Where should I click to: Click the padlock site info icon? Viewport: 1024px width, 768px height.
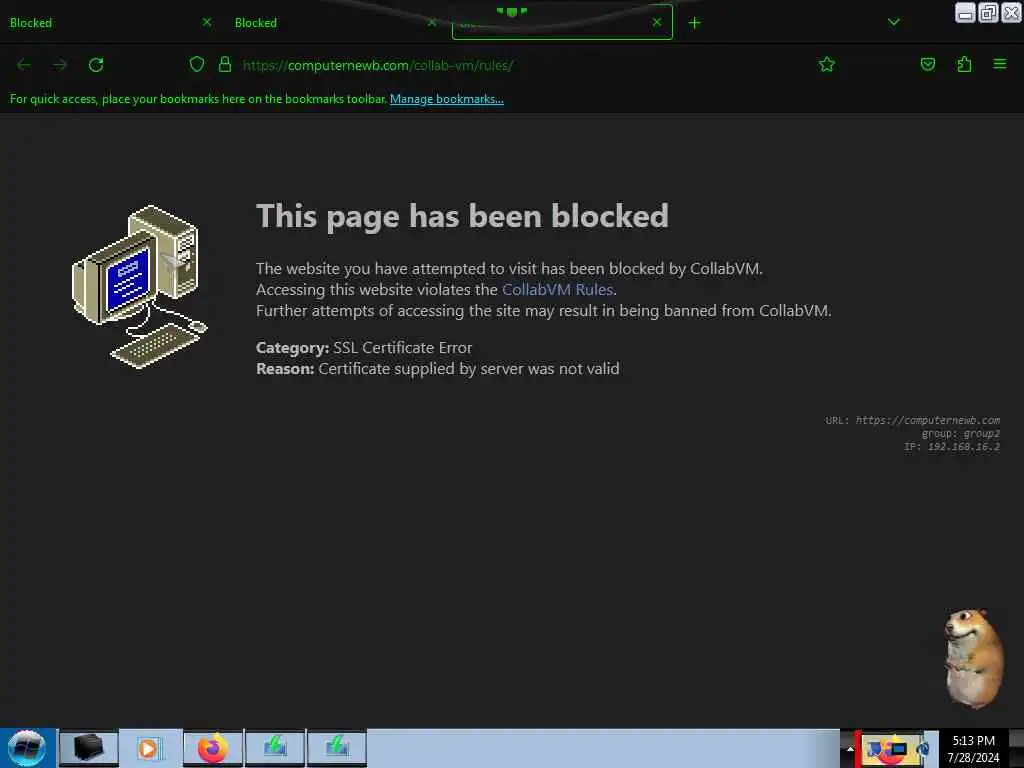coord(225,64)
